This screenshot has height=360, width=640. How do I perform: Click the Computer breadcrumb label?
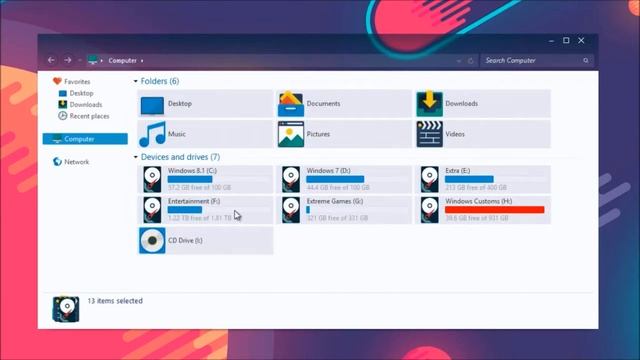122,60
